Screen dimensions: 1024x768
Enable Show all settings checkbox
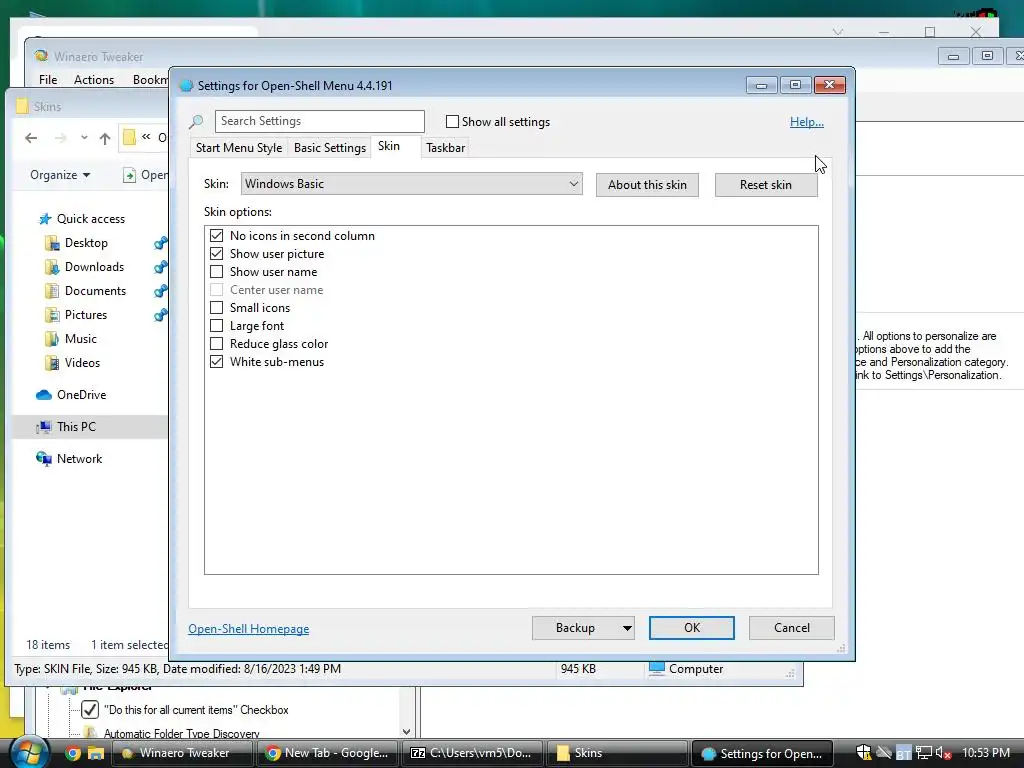tap(452, 121)
